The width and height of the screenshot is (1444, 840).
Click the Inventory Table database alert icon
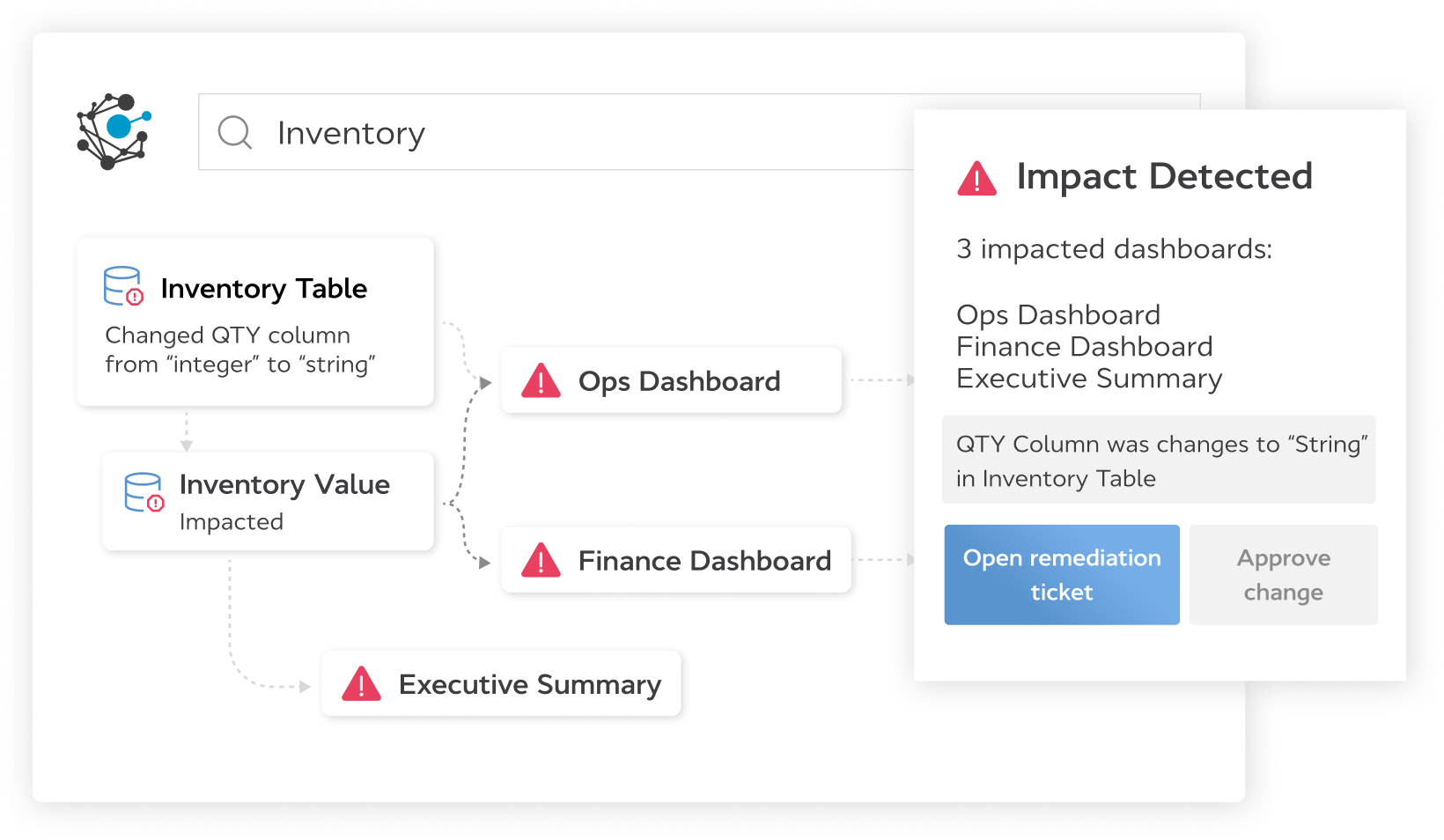[x=123, y=286]
